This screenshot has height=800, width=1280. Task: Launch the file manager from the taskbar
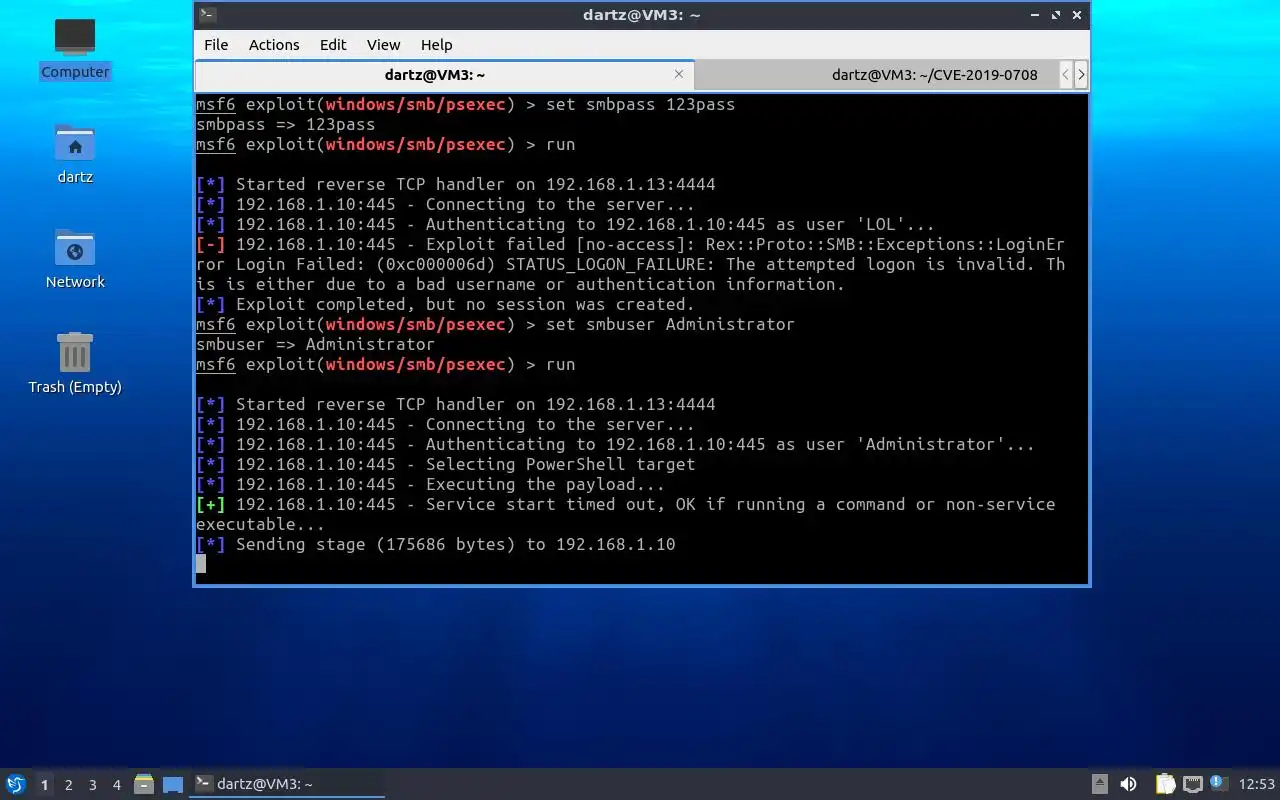point(143,784)
